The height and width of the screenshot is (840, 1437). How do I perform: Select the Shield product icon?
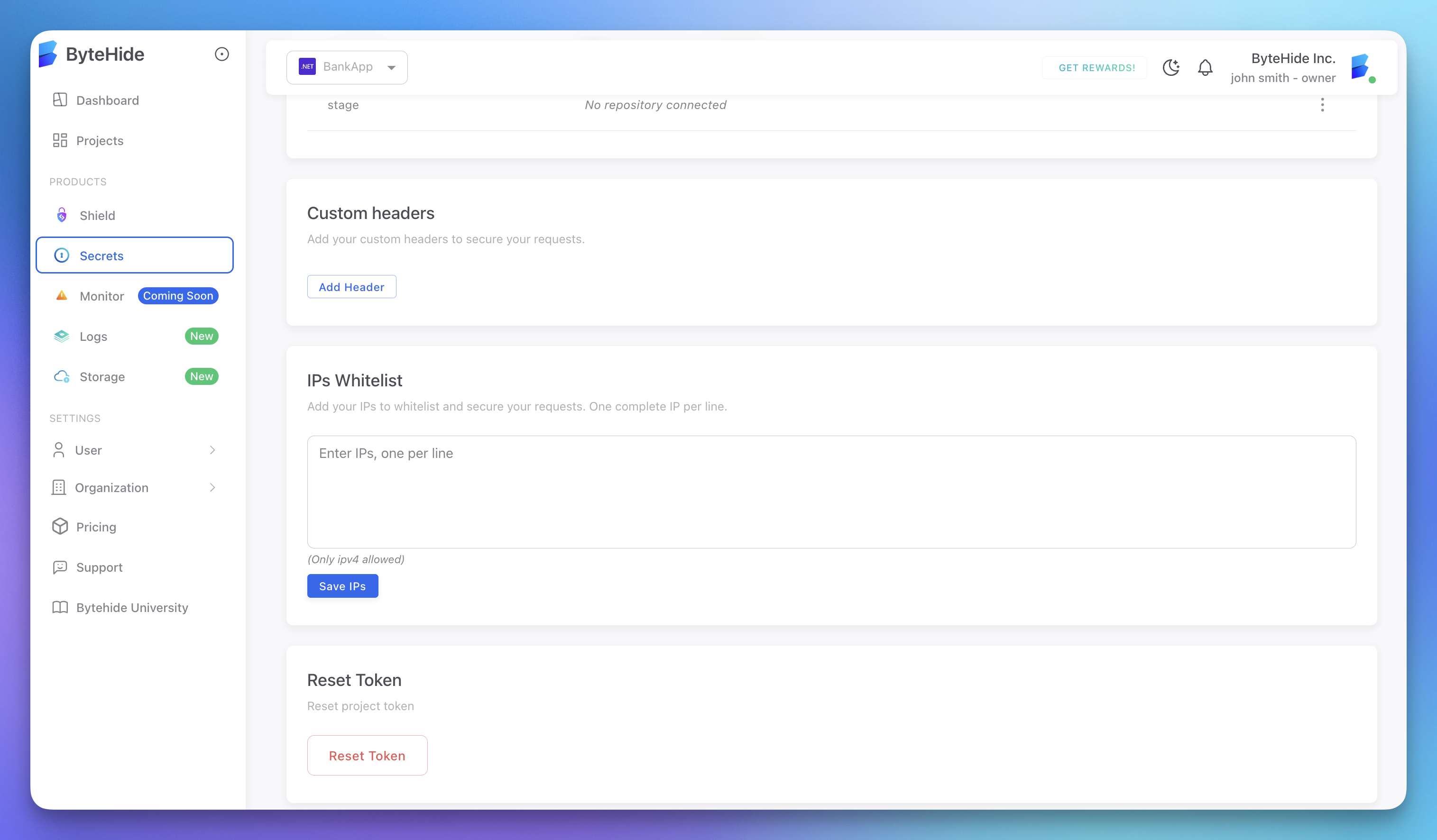tap(61, 215)
